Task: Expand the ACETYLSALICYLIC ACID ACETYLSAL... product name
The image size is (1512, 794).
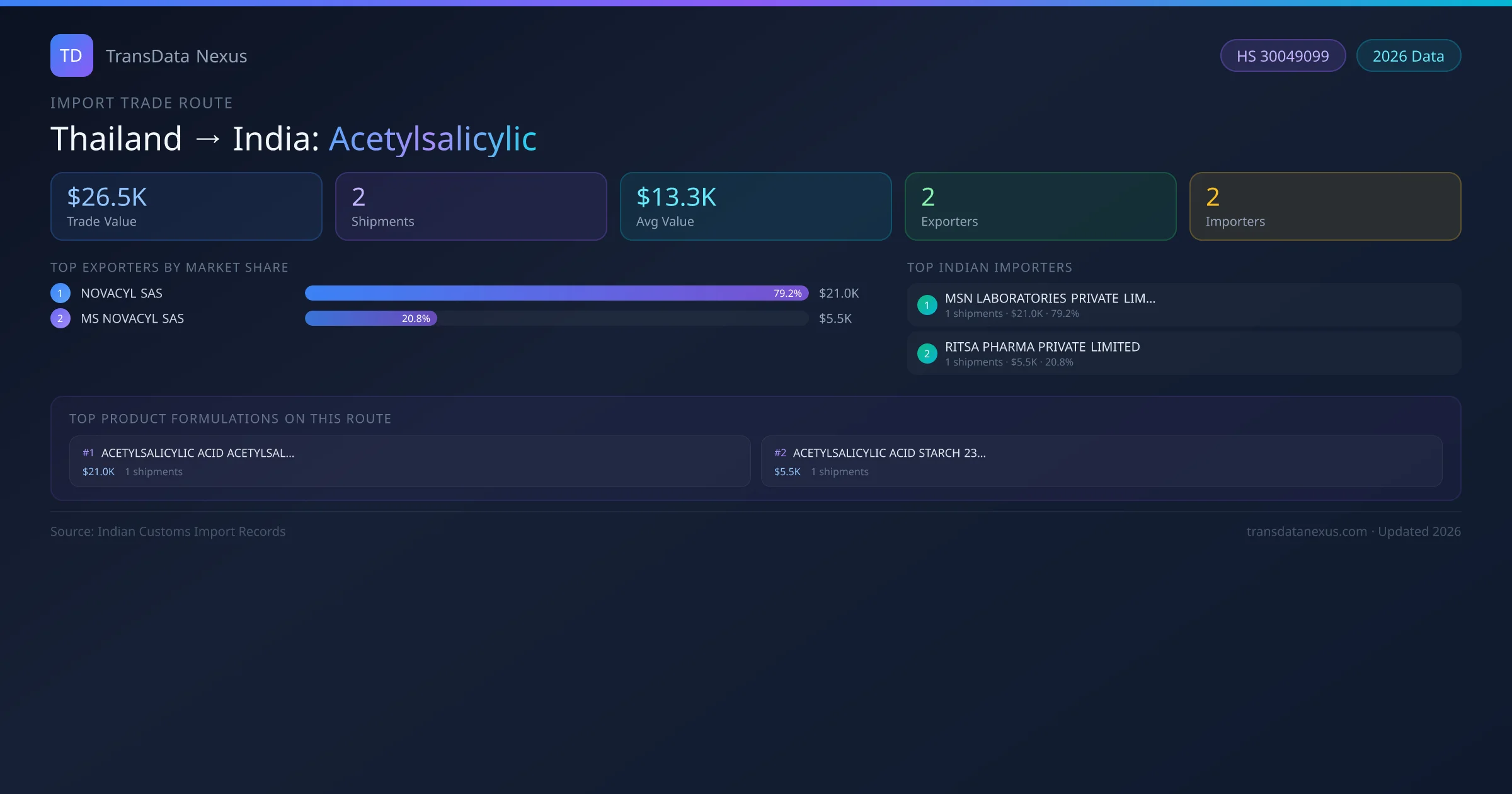Action: pyautogui.click(x=198, y=452)
